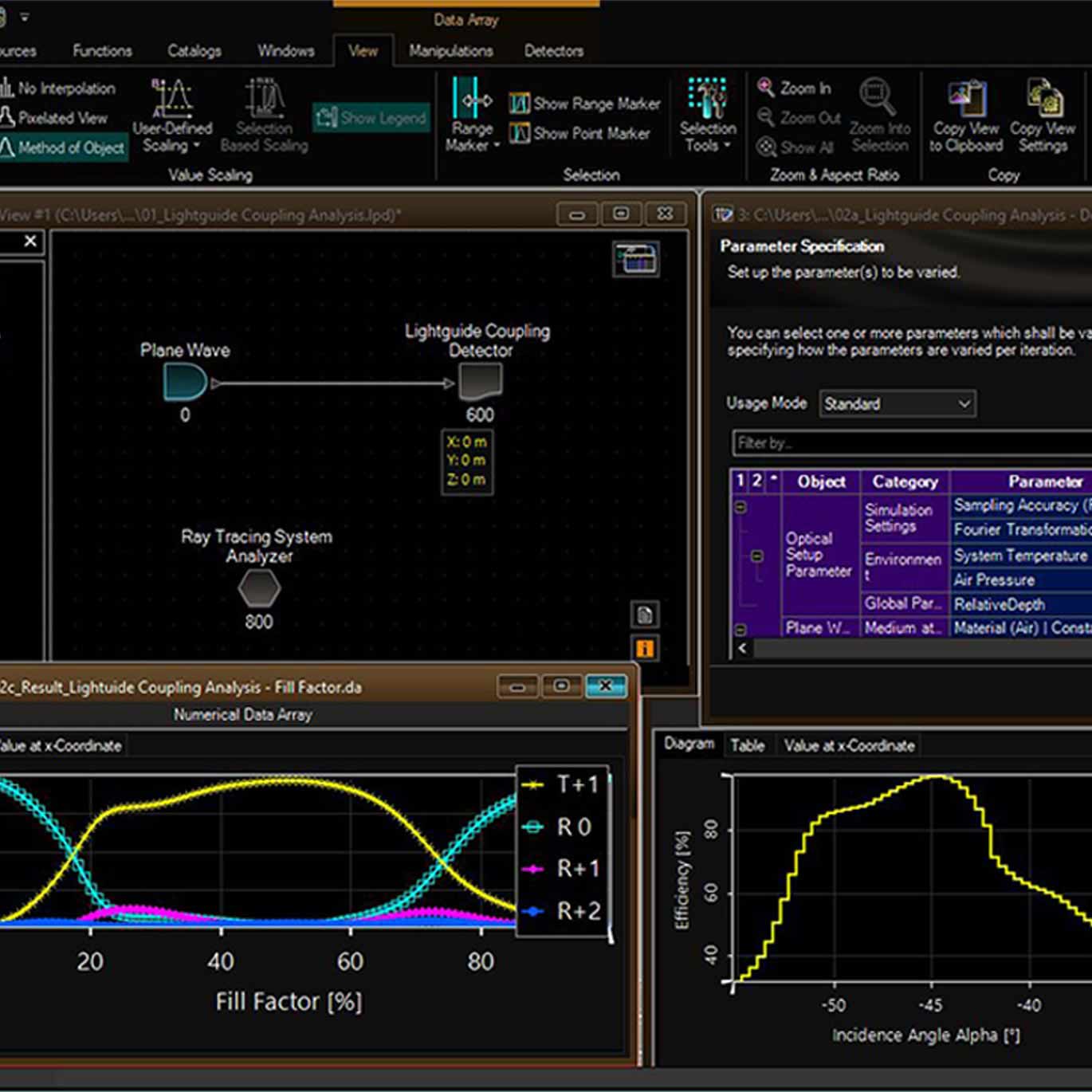
Task: Click the Filter by input field
Action: 912,442
